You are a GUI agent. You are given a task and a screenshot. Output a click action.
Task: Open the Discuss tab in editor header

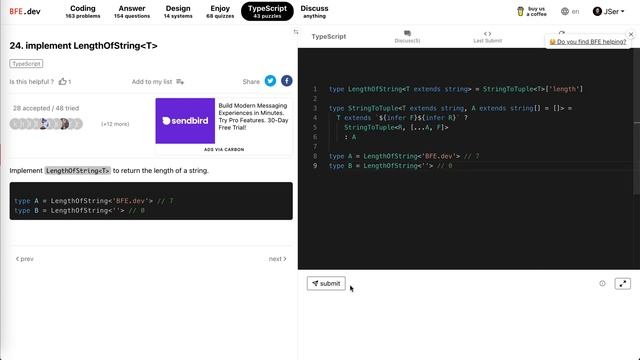point(407,36)
